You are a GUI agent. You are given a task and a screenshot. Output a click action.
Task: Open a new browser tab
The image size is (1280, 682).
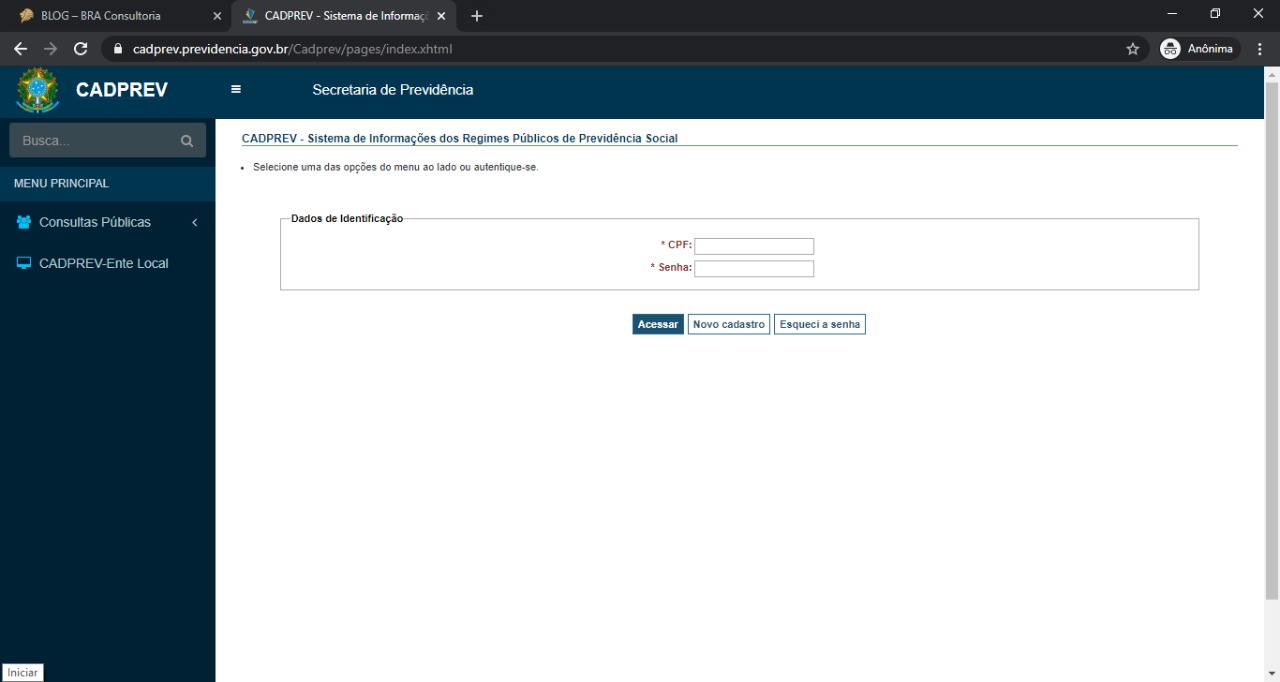(x=477, y=16)
